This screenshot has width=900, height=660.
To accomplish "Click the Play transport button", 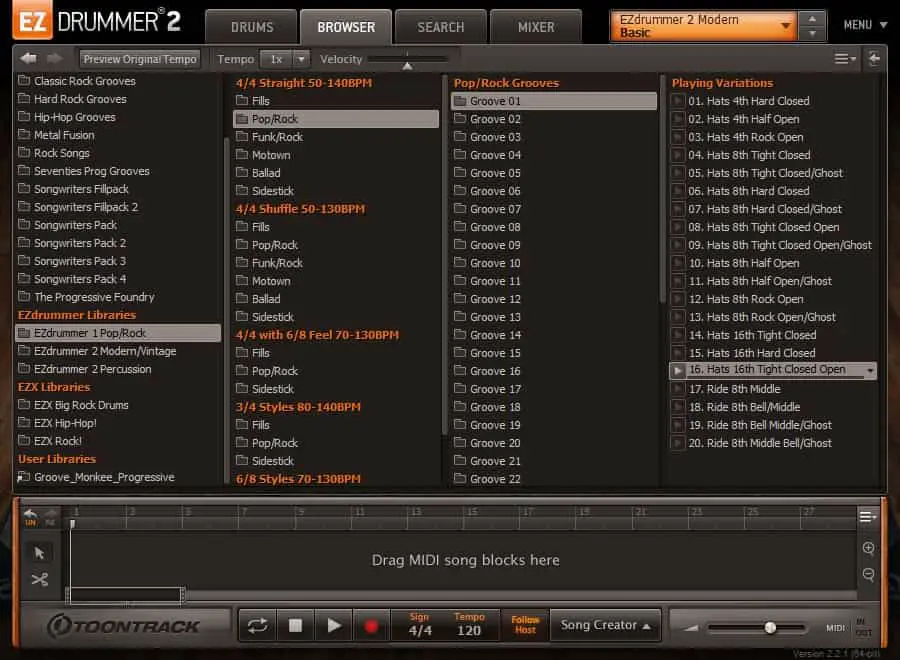I will [333, 625].
